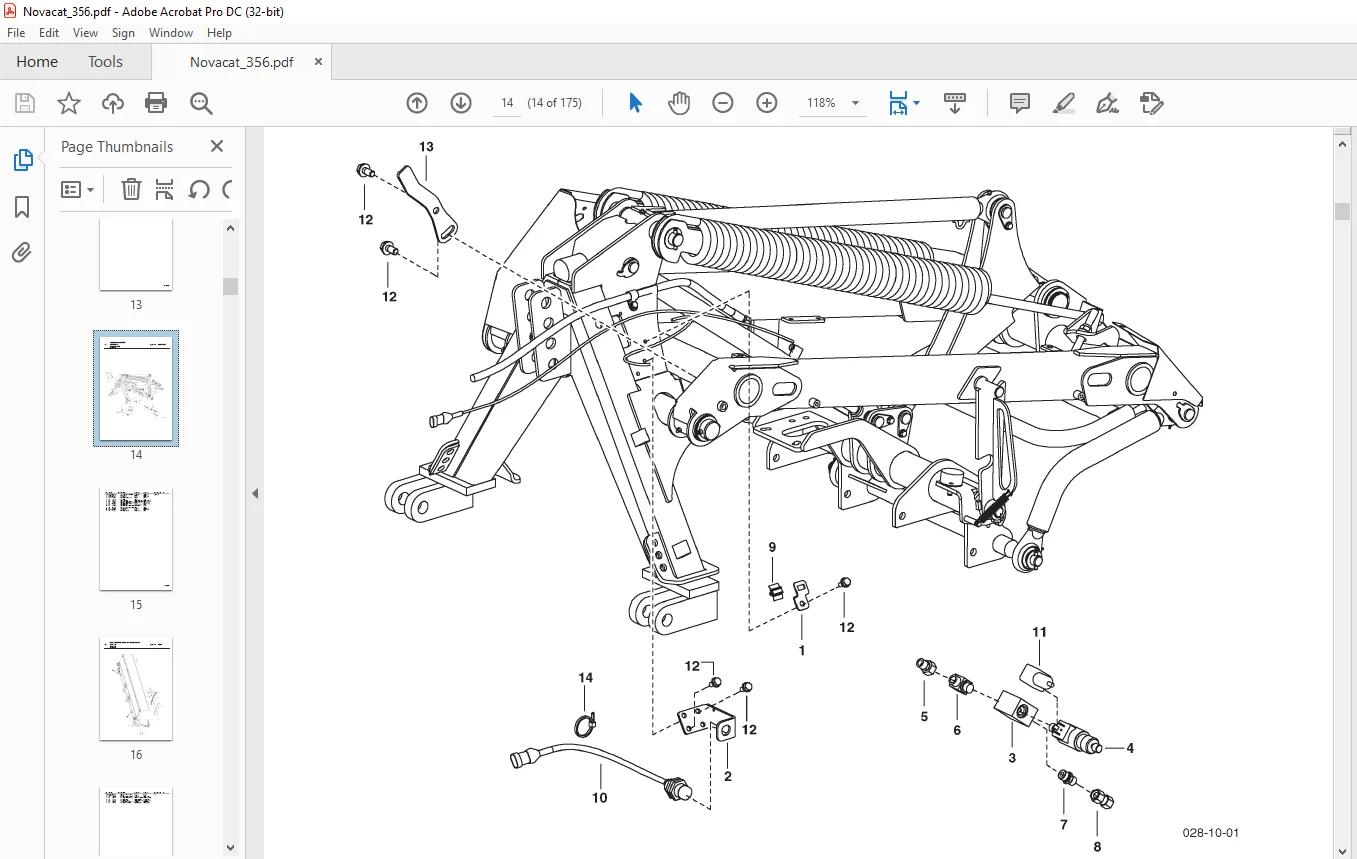The image size is (1357, 859).
Task: Click the page number input field
Action: (507, 103)
